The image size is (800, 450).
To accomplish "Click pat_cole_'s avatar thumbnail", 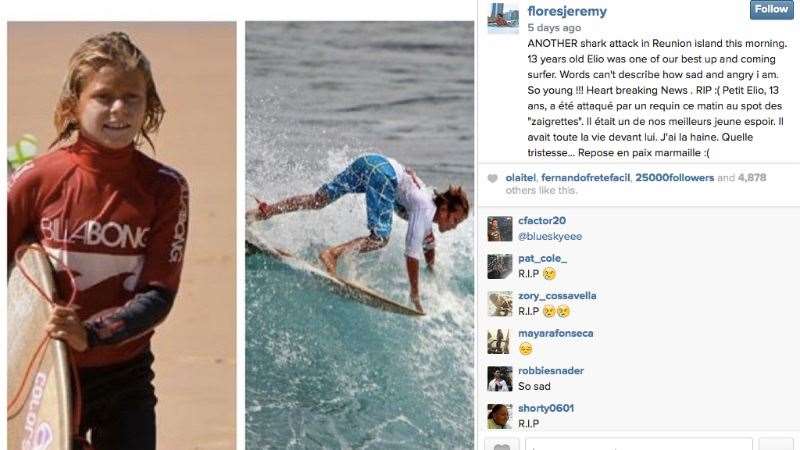I will click(499, 266).
